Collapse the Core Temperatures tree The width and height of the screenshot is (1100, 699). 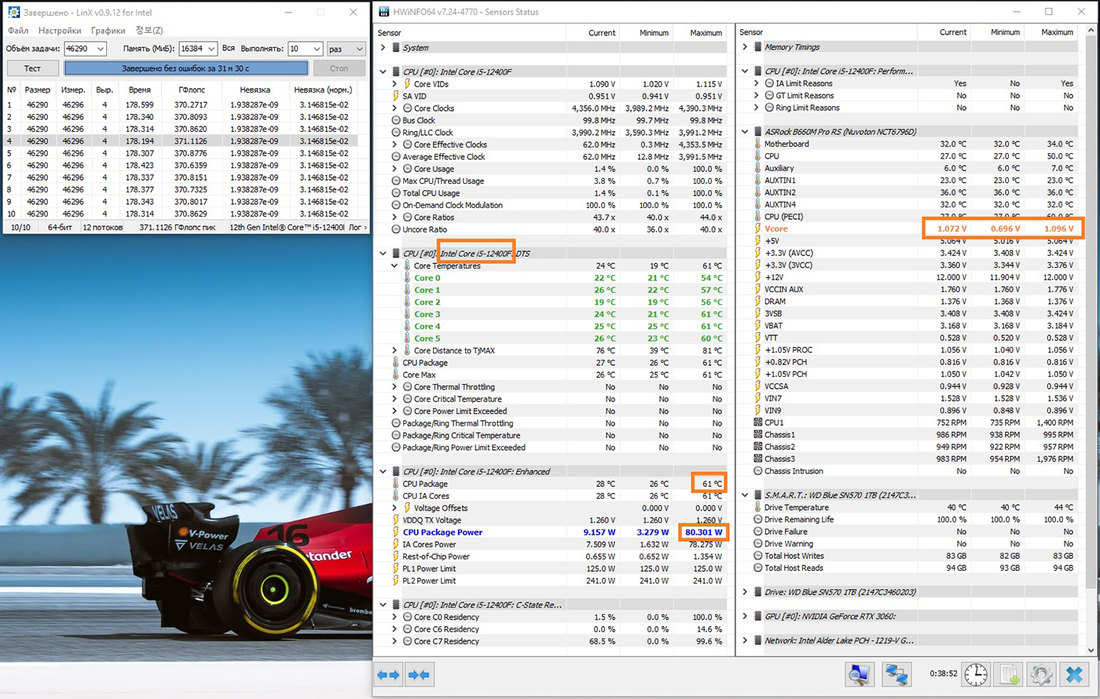coord(396,266)
